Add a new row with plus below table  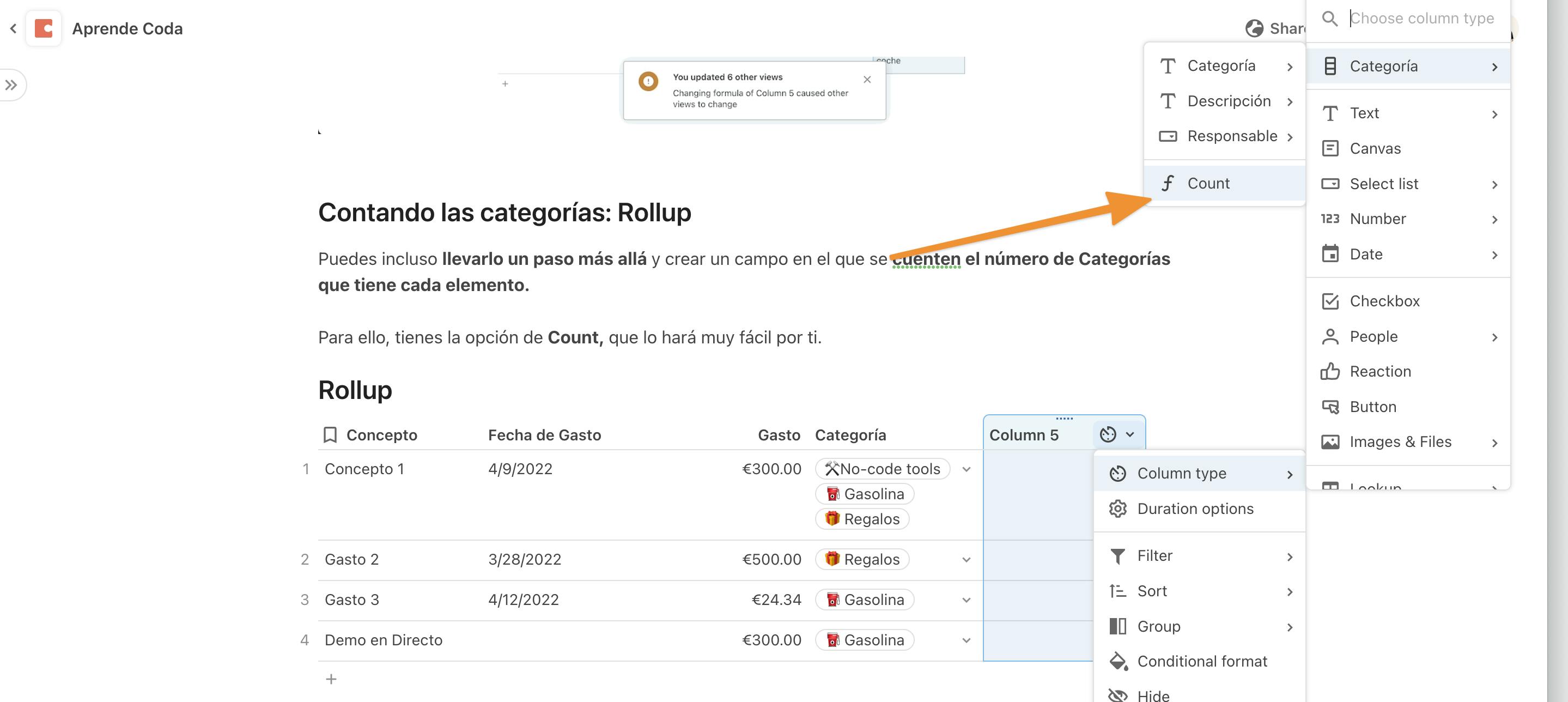click(331, 679)
